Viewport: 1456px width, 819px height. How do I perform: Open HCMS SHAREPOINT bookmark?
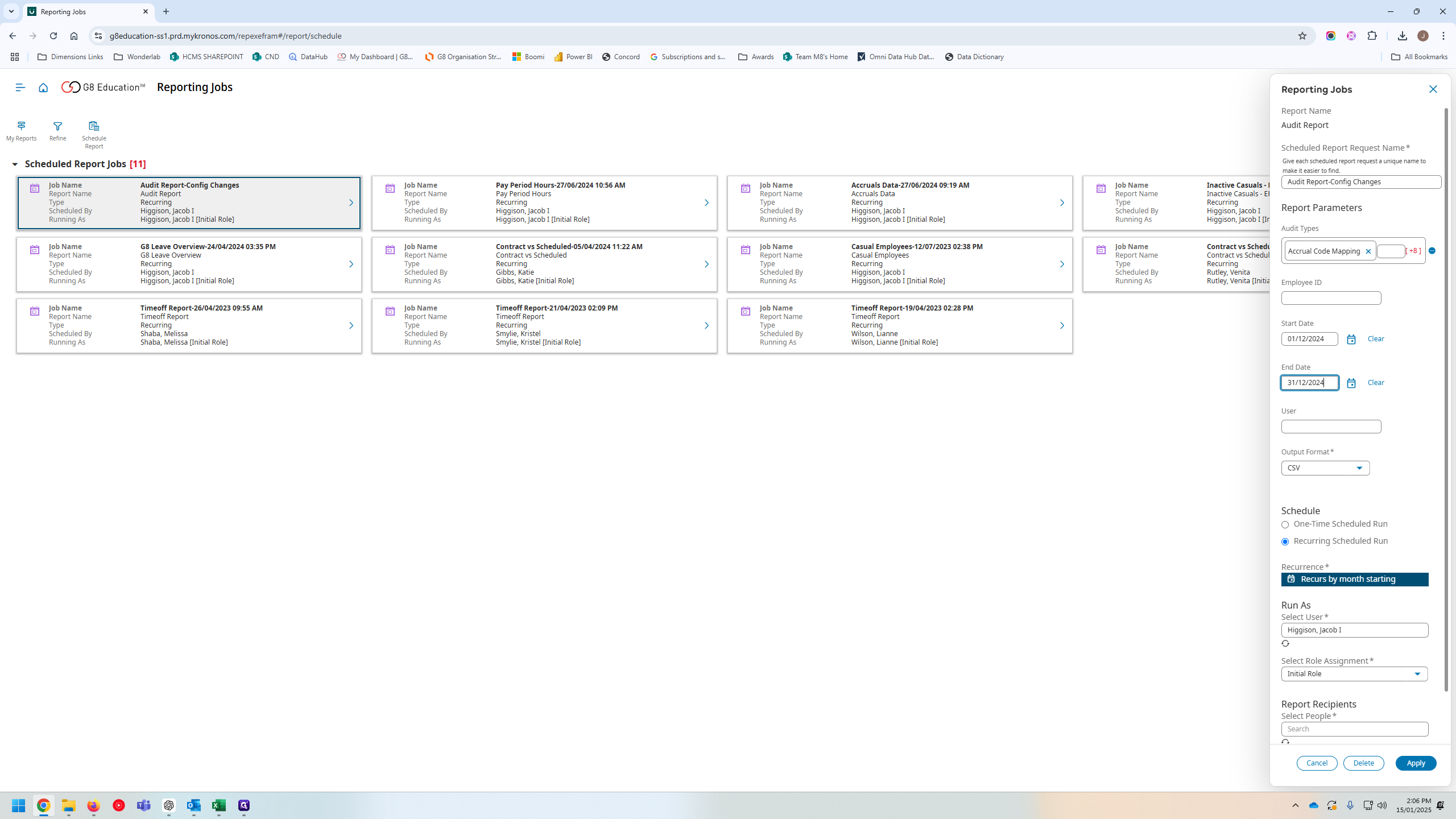(x=206, y=57)
